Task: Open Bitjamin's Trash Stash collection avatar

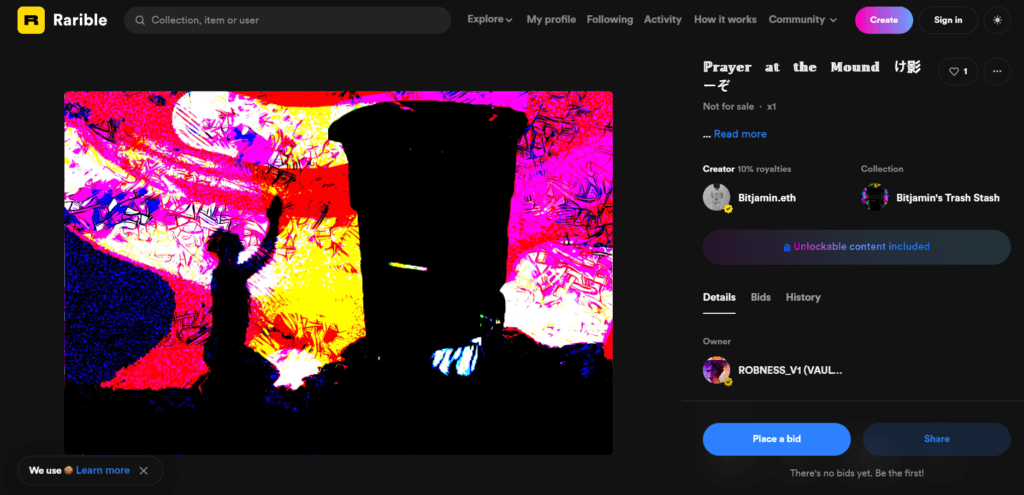Action: pos(874,197)
